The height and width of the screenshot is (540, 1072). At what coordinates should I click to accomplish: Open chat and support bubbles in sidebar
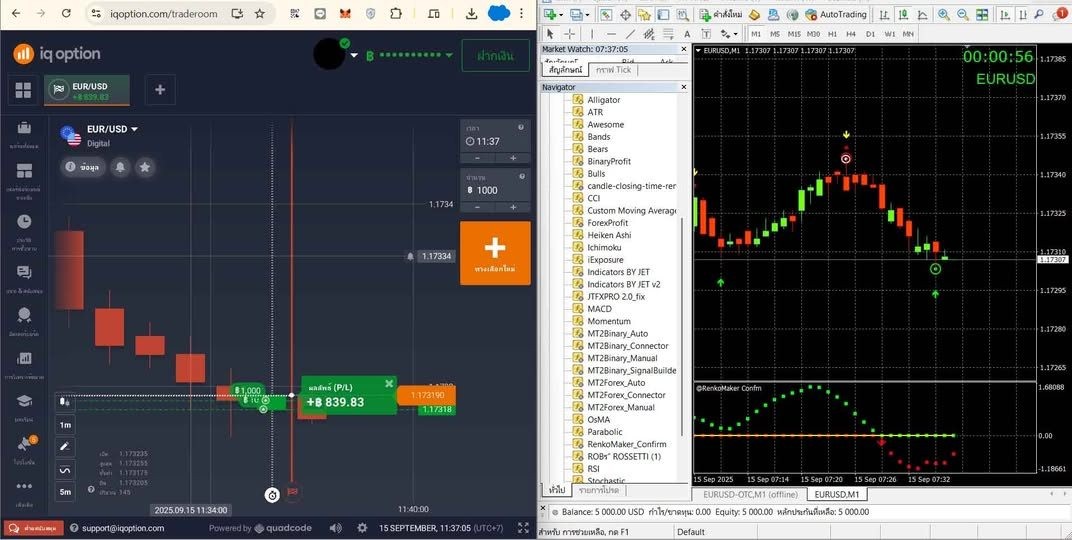click(x=24, y=273)
